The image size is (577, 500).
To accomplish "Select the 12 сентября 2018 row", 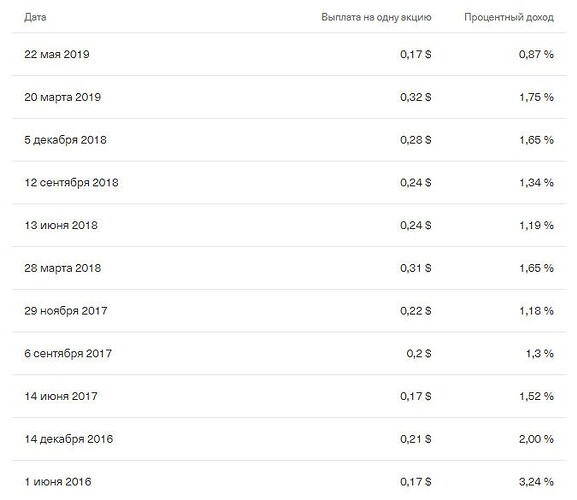I will [x=289, y=182].
